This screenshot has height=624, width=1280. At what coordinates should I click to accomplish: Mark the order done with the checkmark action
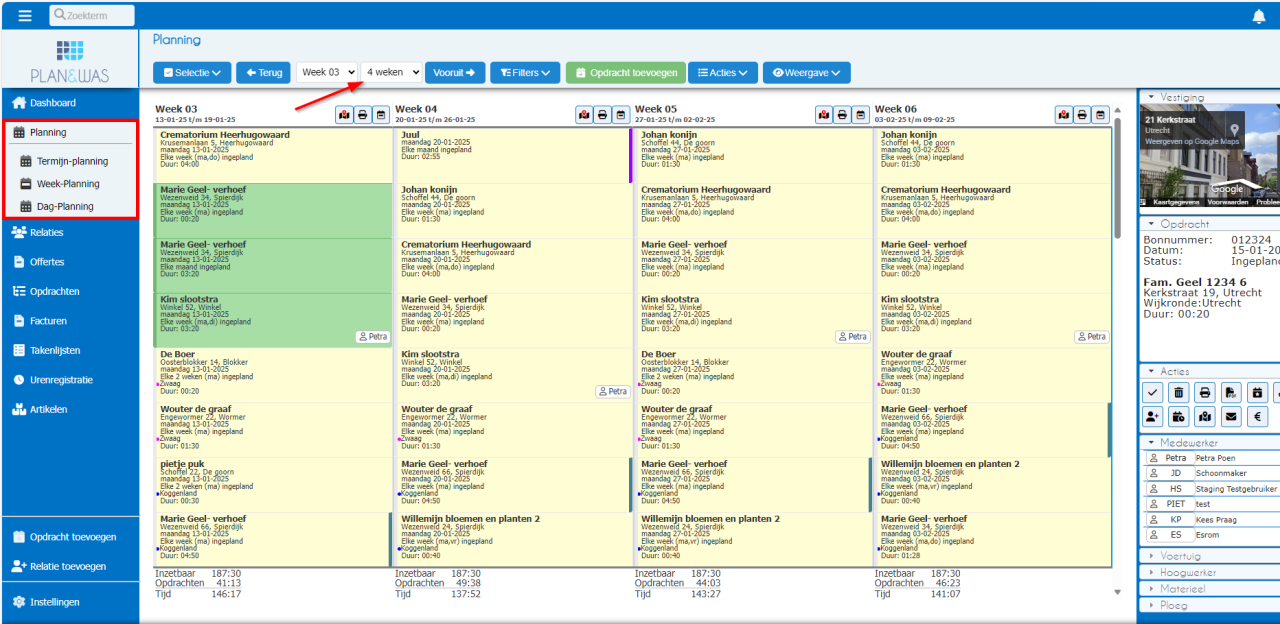[x=1153, y=392]
